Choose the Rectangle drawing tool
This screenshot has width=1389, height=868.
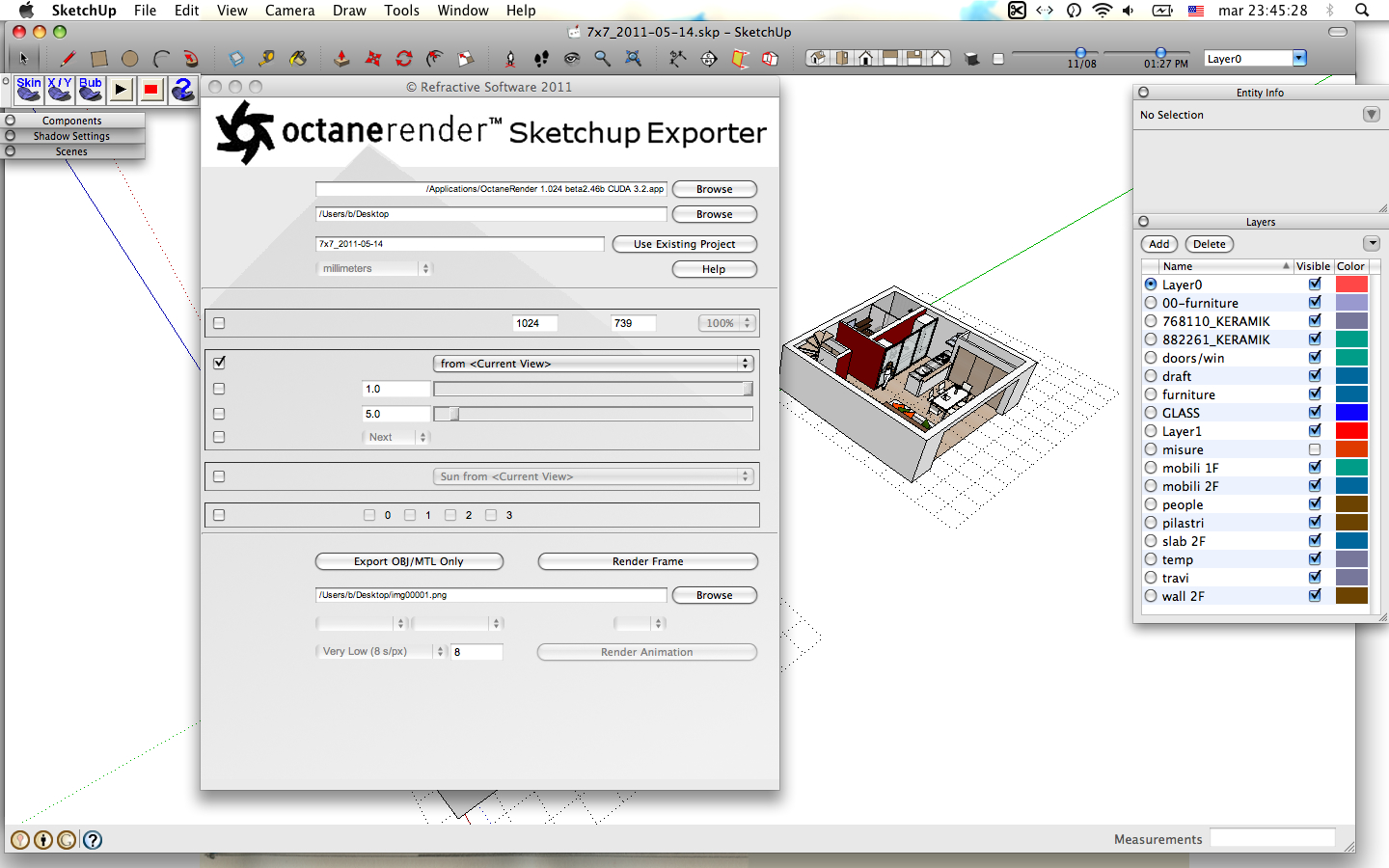coord(98,59)
